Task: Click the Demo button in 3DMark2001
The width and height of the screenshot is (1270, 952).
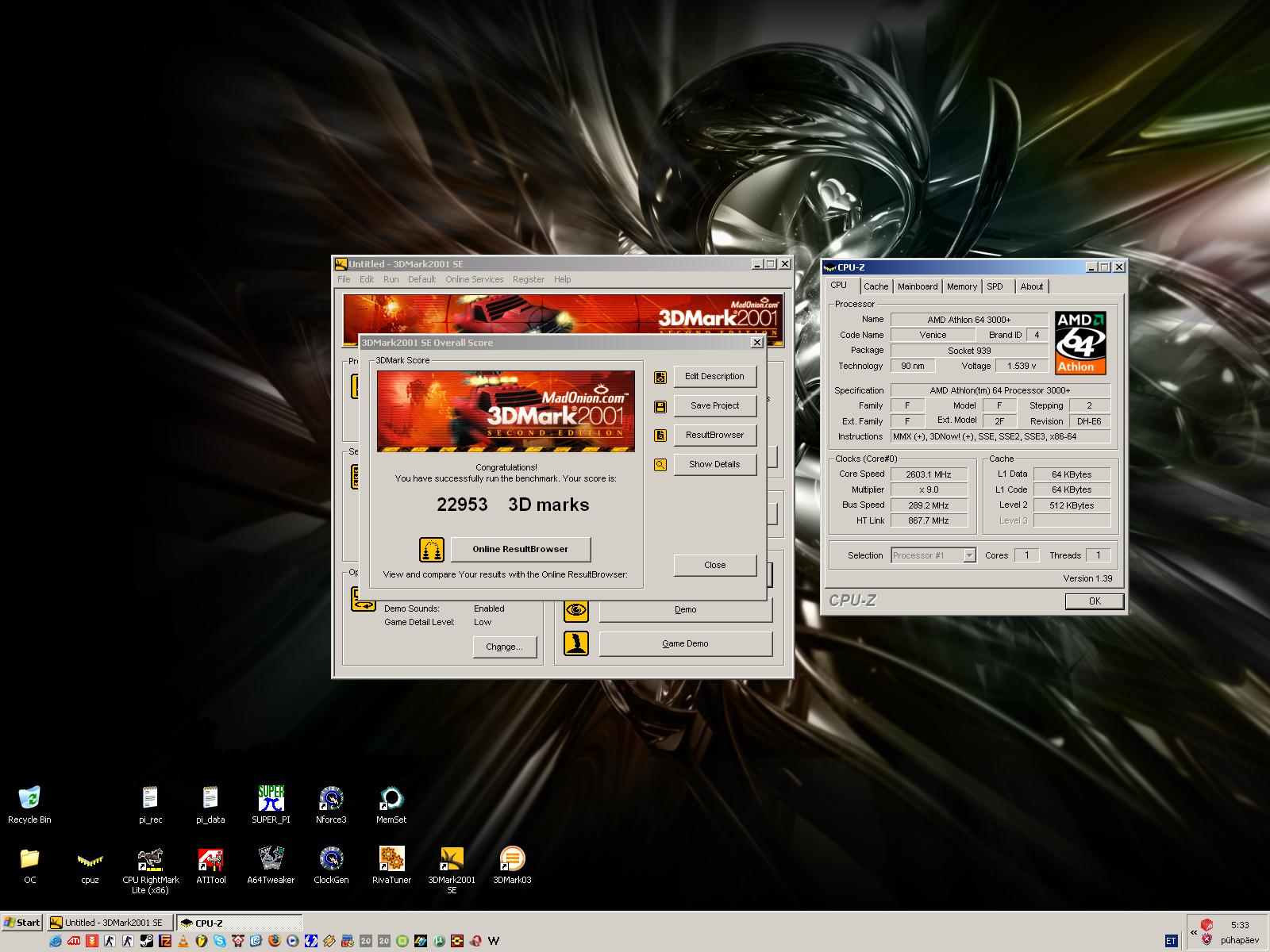Action: pyautogui.click(x=685, y=609)
